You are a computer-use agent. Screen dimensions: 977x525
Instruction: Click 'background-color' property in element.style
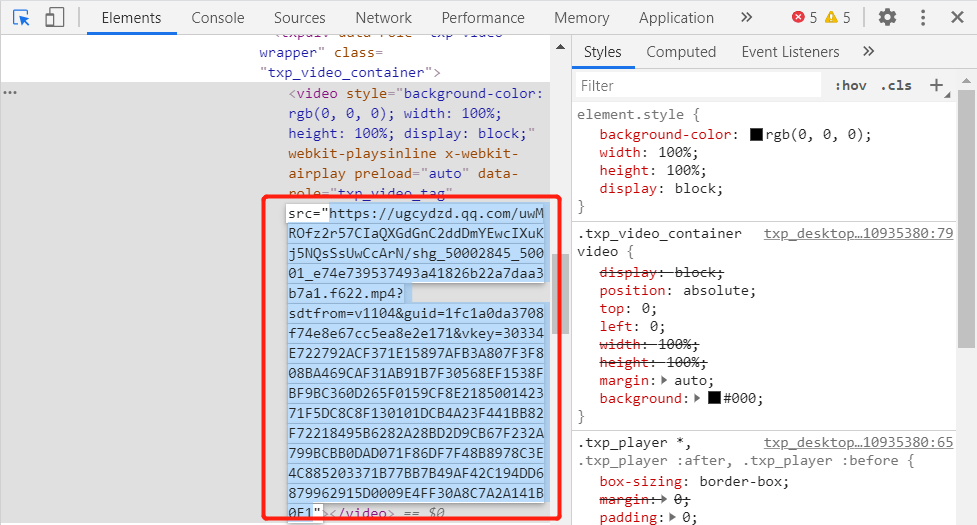665,135
